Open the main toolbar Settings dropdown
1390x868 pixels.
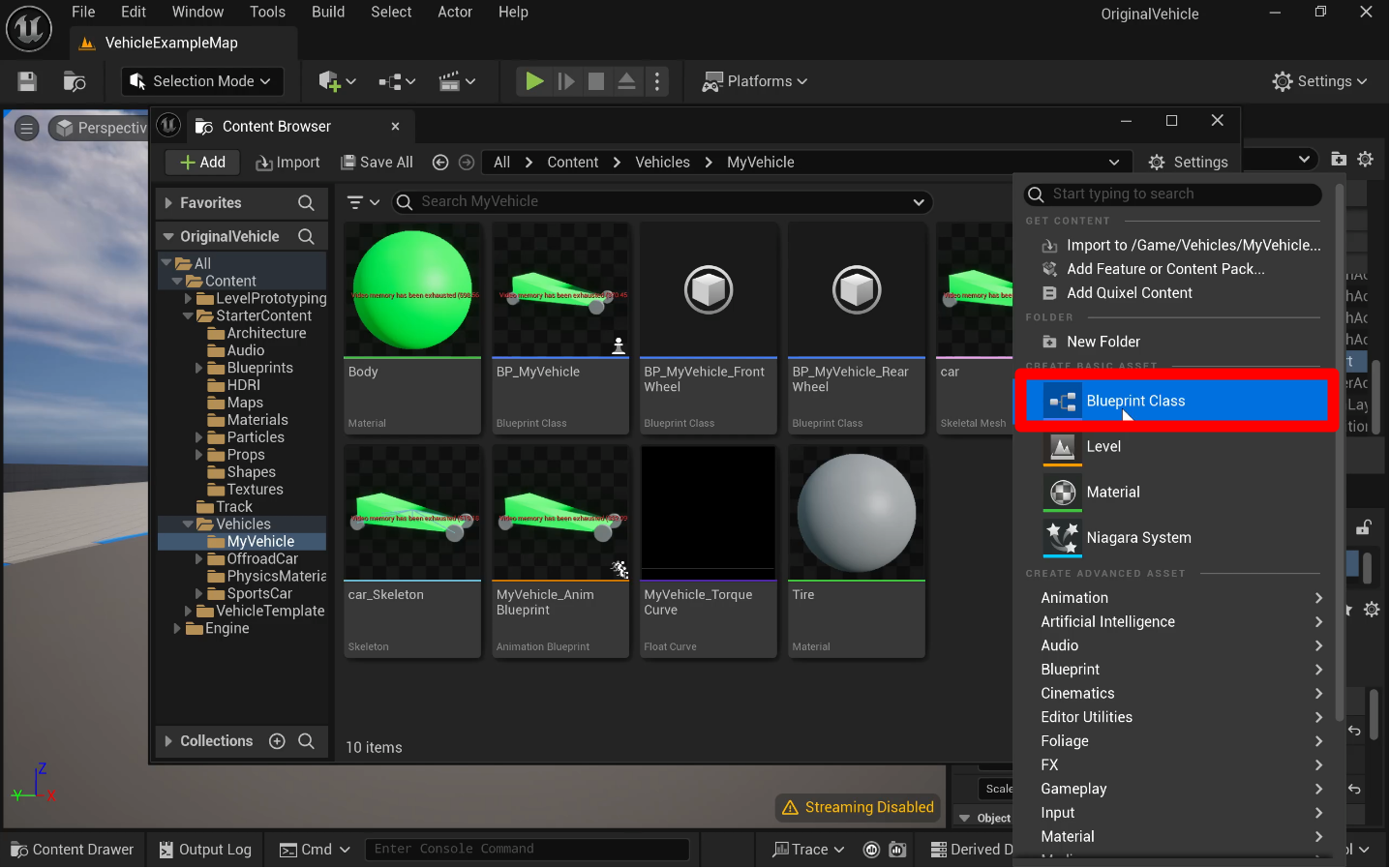click(x=1320, y=81)
